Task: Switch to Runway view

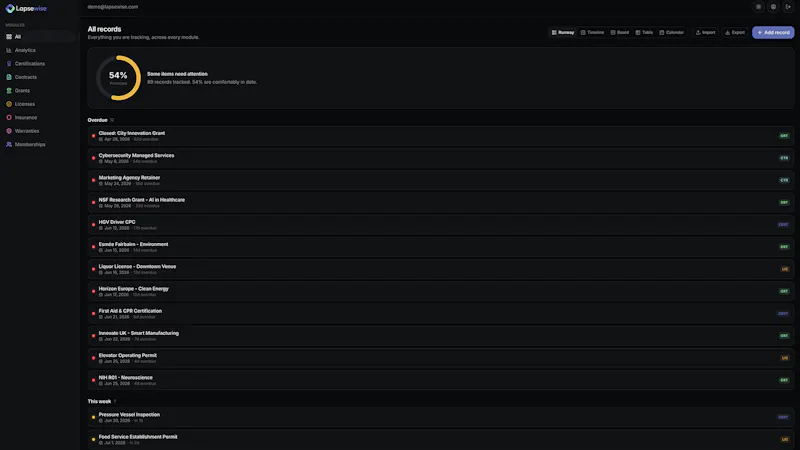Action: point(563,32)
